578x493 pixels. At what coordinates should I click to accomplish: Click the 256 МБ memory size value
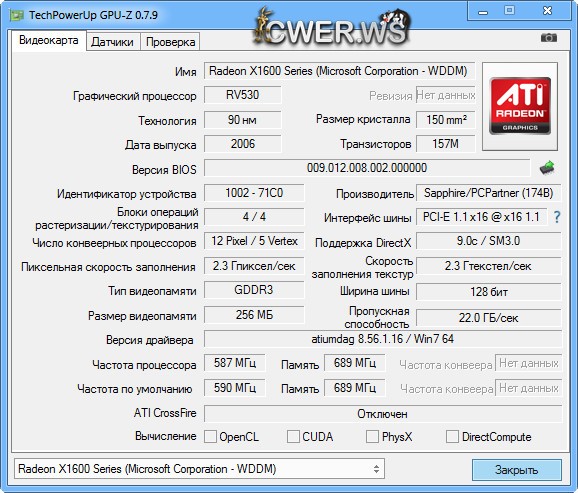click(x=254, y=315)
